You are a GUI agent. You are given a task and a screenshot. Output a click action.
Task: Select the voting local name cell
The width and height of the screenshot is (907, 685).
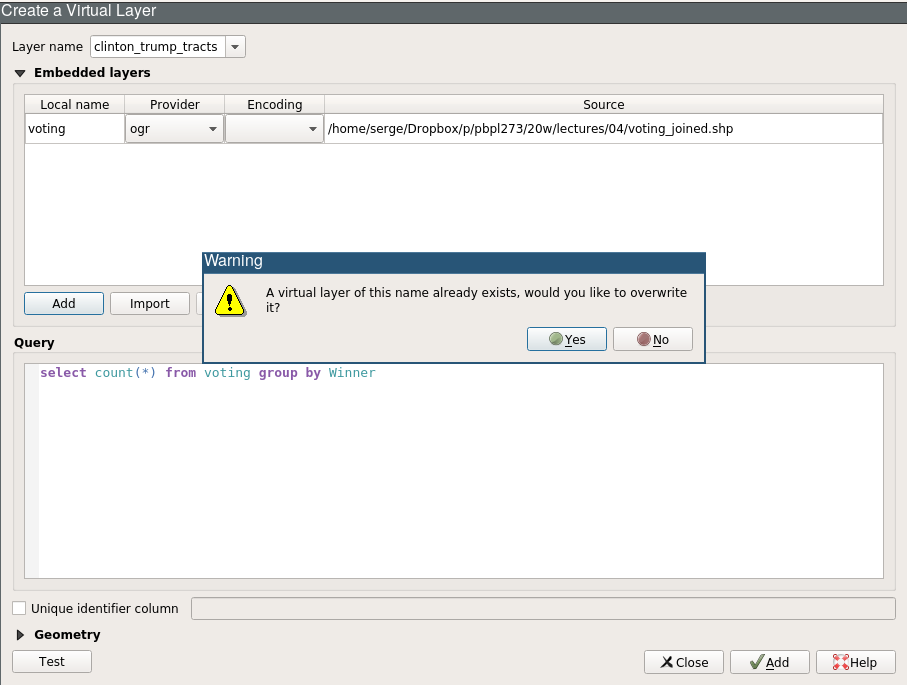(74, 129)
